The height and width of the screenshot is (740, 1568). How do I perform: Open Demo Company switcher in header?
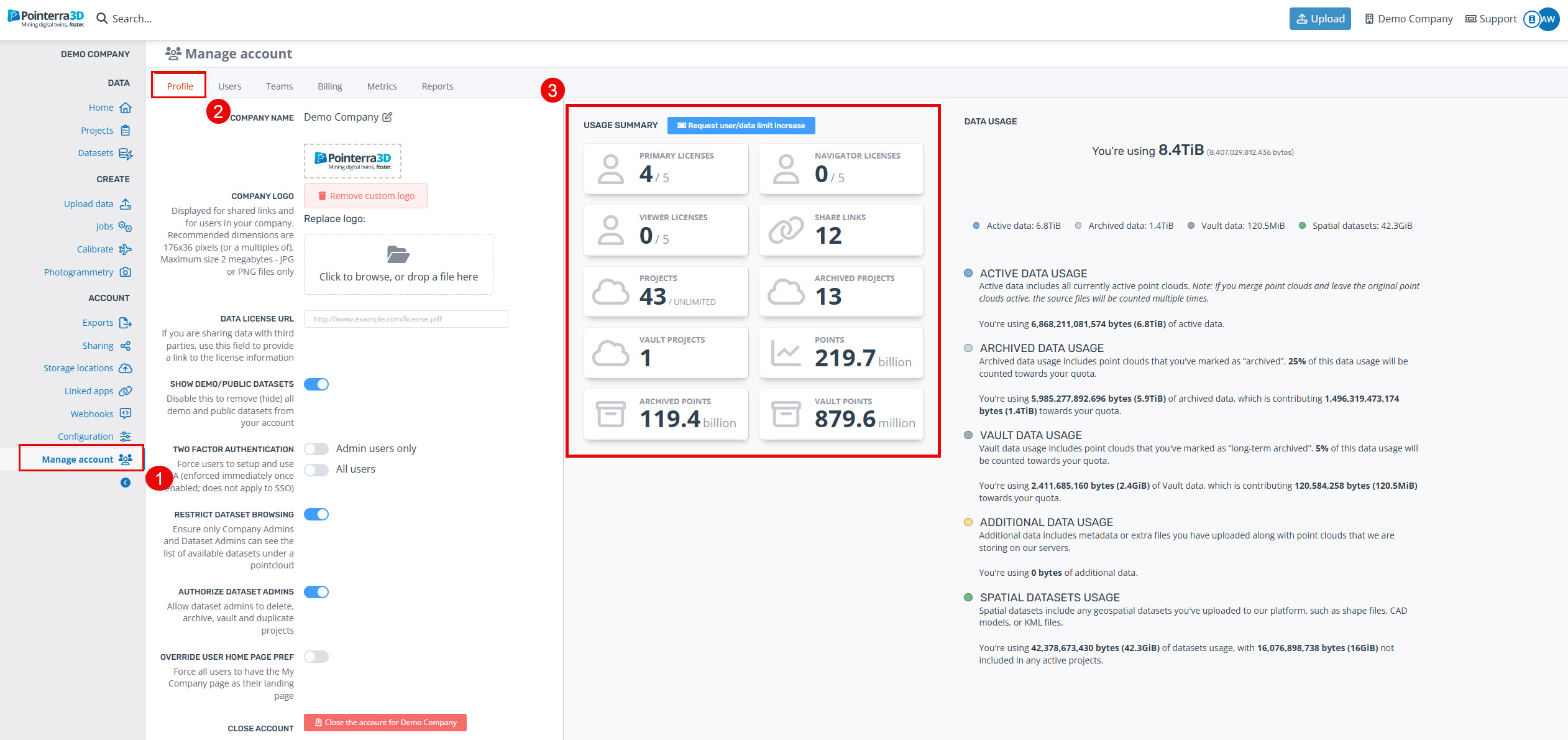pos(1408,19)
